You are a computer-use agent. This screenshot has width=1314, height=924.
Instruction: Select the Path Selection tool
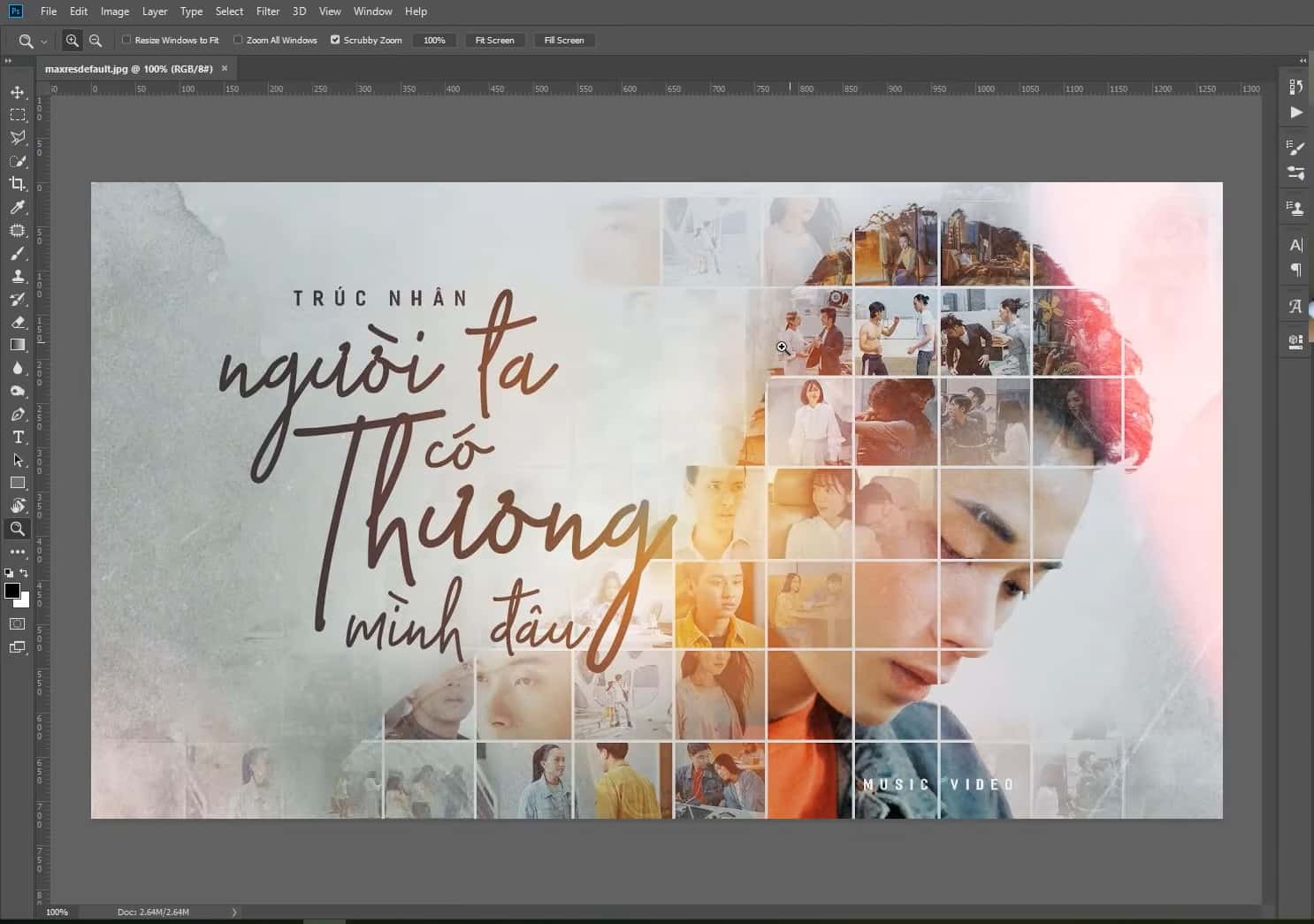pos(18,460)
